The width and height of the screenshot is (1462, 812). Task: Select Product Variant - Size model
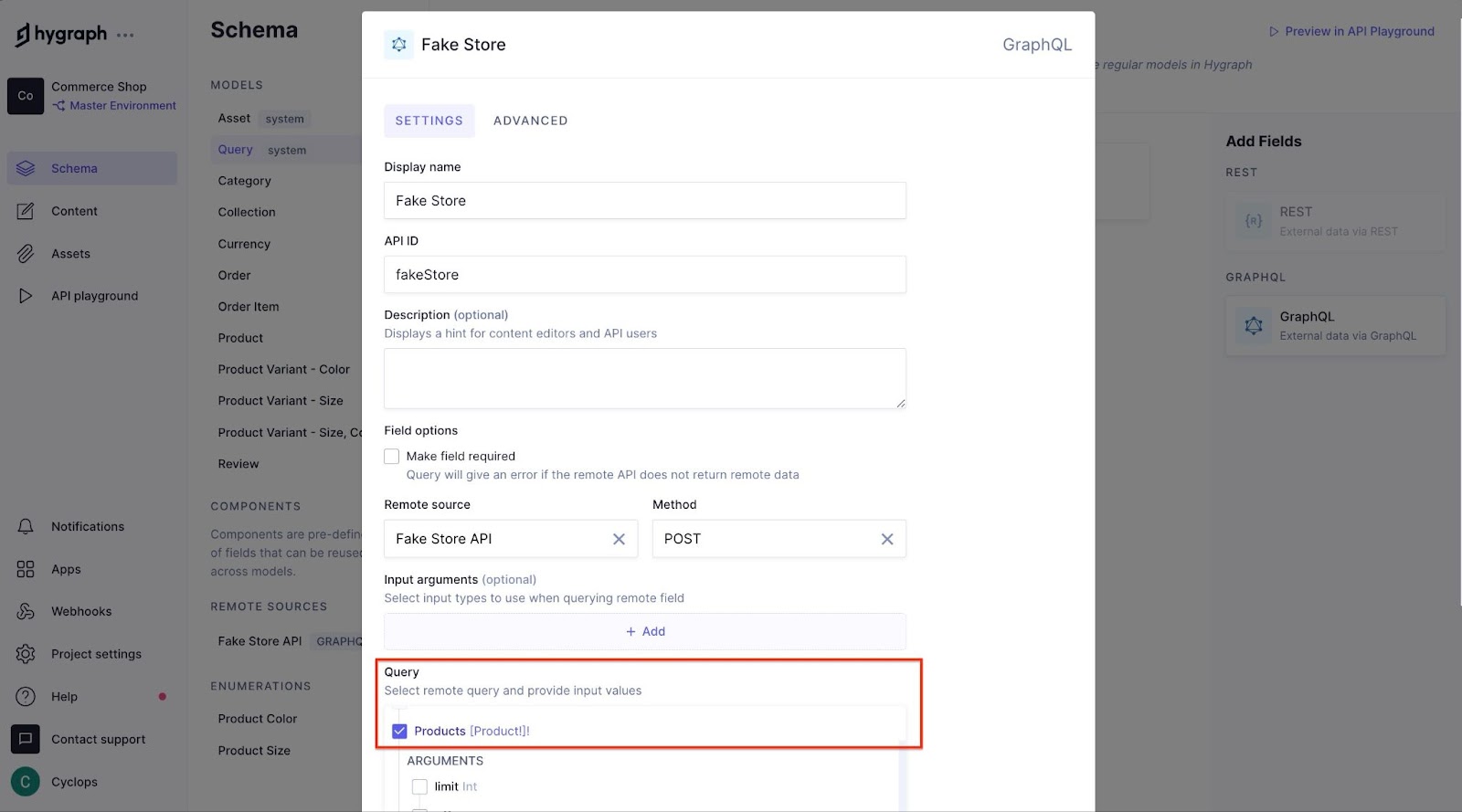click(x=281, y=401)
